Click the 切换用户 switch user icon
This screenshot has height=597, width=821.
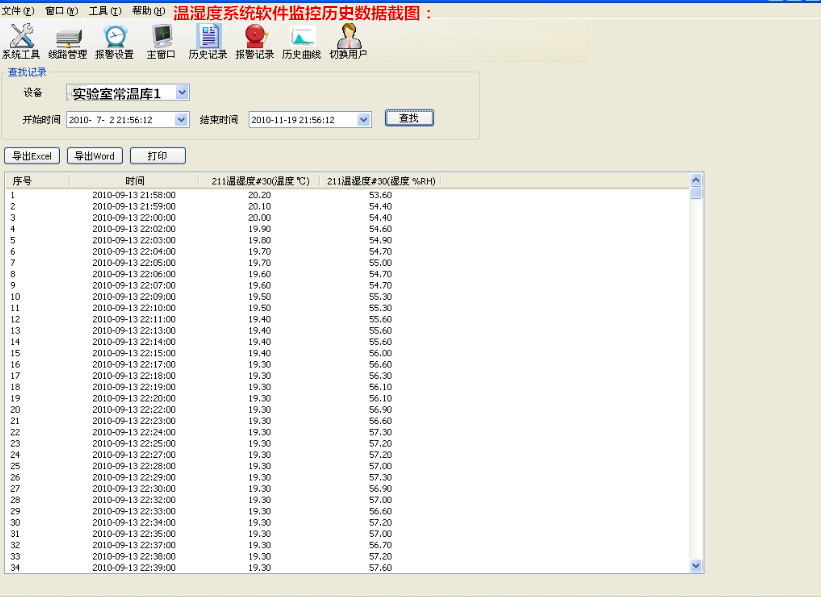348,38
